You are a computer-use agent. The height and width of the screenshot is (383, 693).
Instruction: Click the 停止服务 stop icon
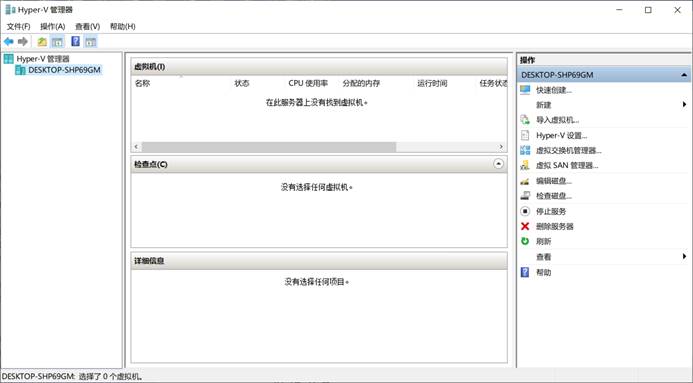click(x=525, y=211)
